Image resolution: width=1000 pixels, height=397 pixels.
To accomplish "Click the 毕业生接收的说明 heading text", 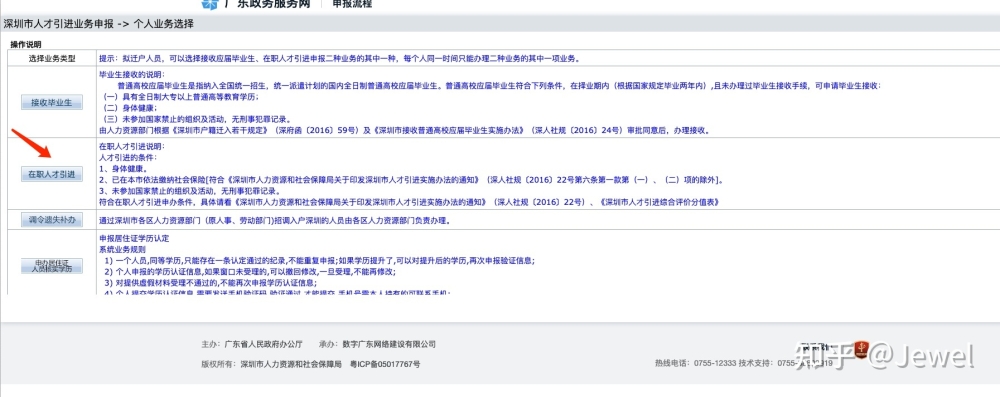I will pos(132,75).
